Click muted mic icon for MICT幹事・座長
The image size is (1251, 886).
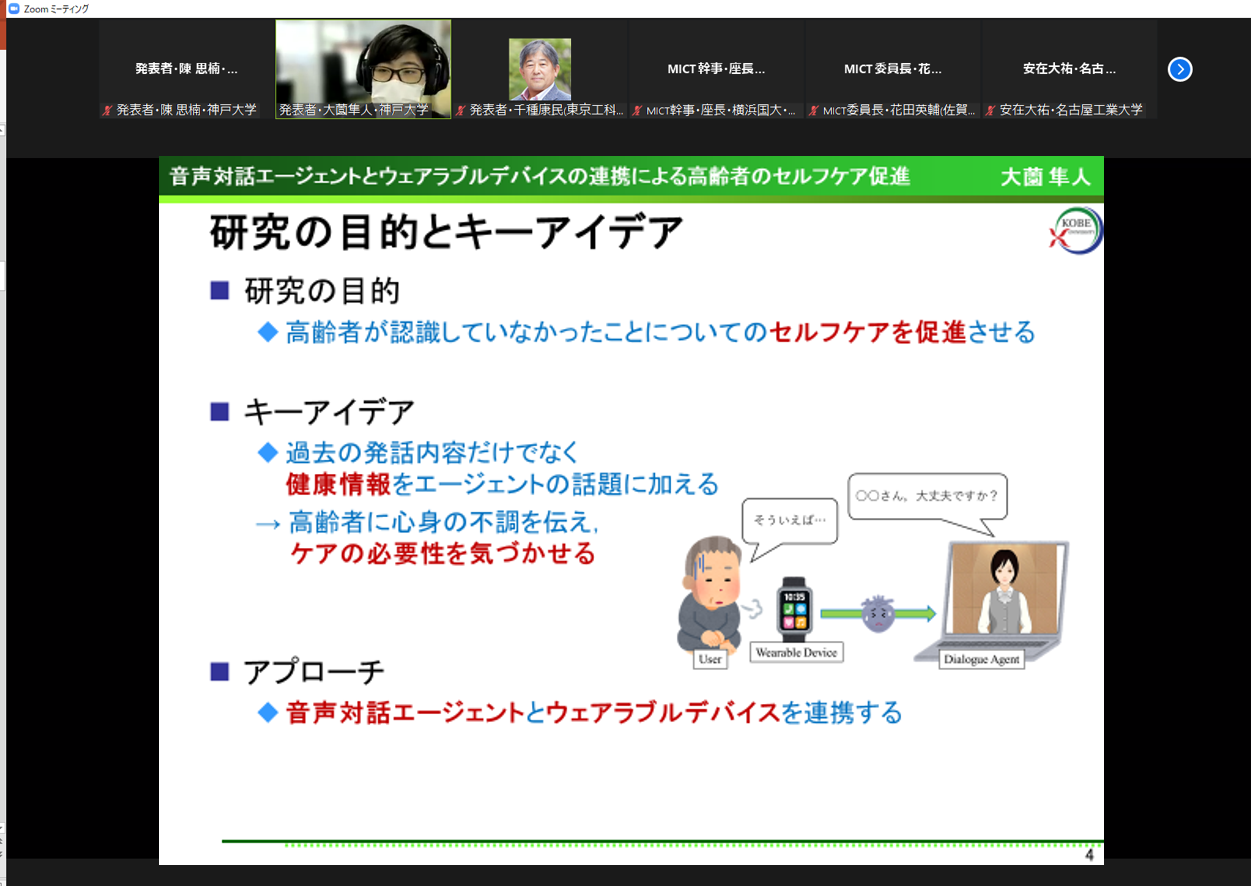(x=637, y=110)
